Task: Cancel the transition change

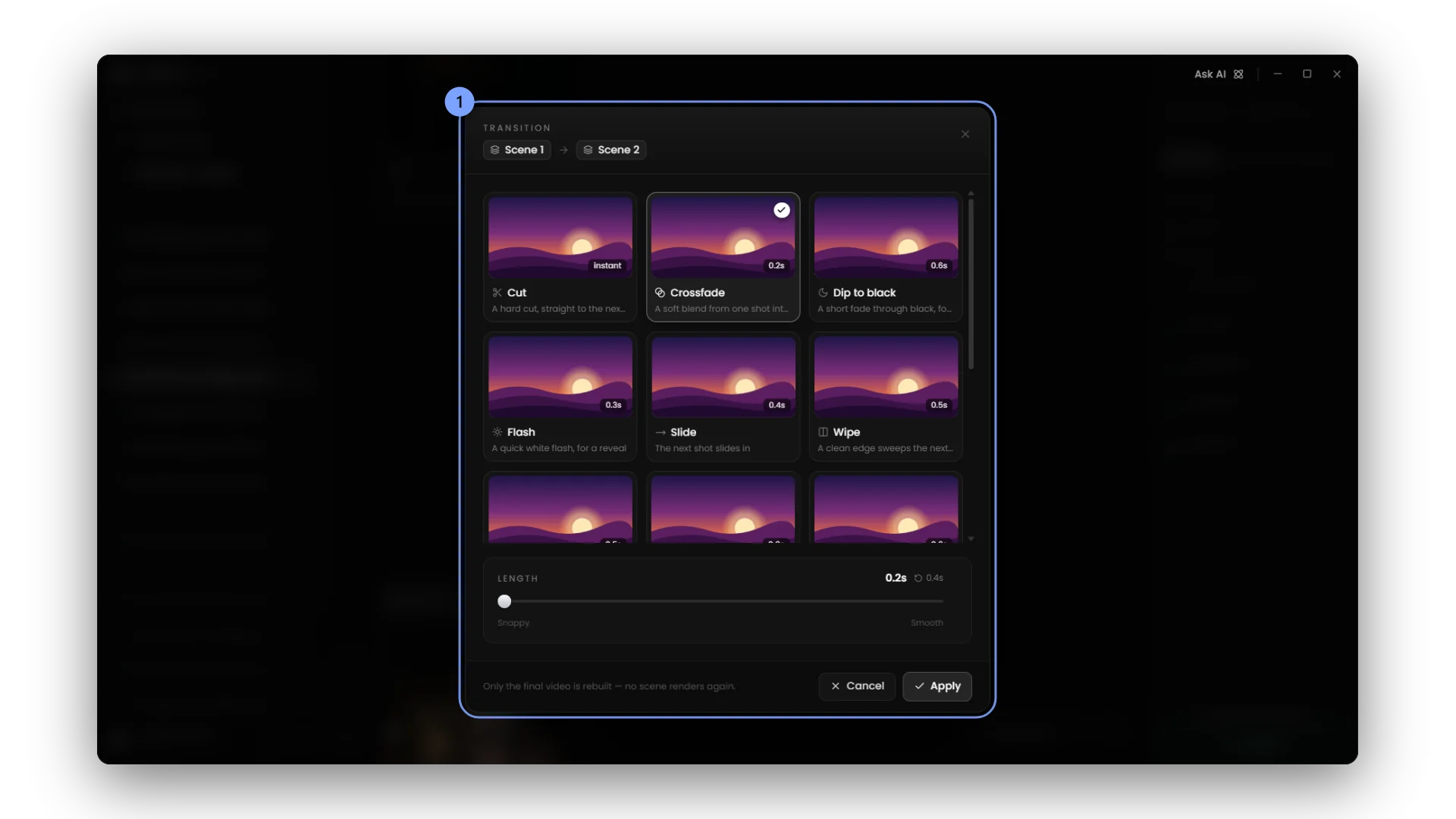Action: tap(857, 686)
